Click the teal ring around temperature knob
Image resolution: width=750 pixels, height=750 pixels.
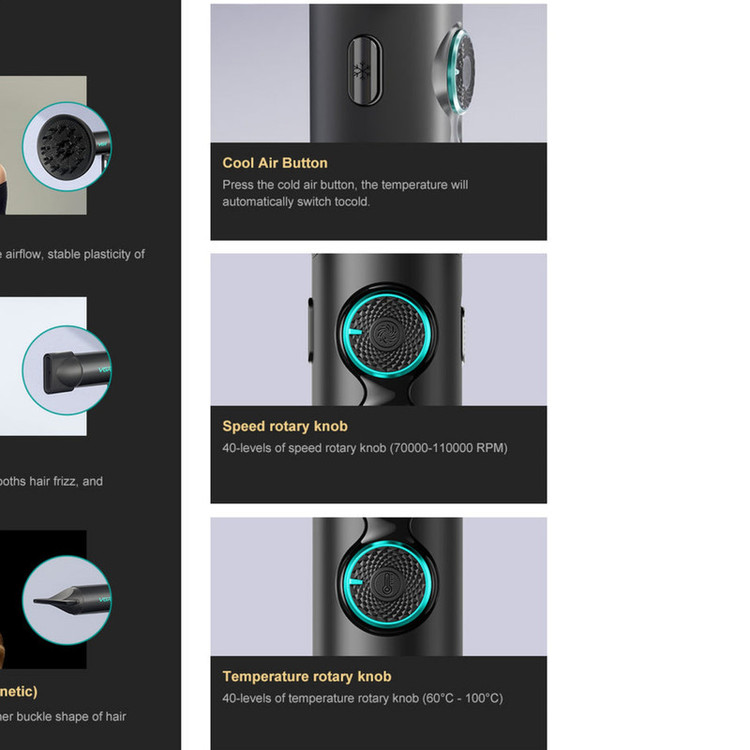(387, 584)
